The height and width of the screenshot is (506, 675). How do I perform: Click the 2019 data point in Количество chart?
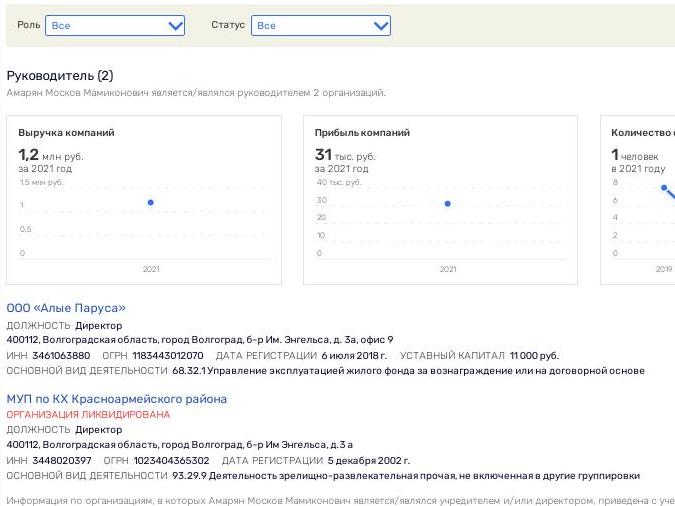pyautogui.click(x=664, y=187)
